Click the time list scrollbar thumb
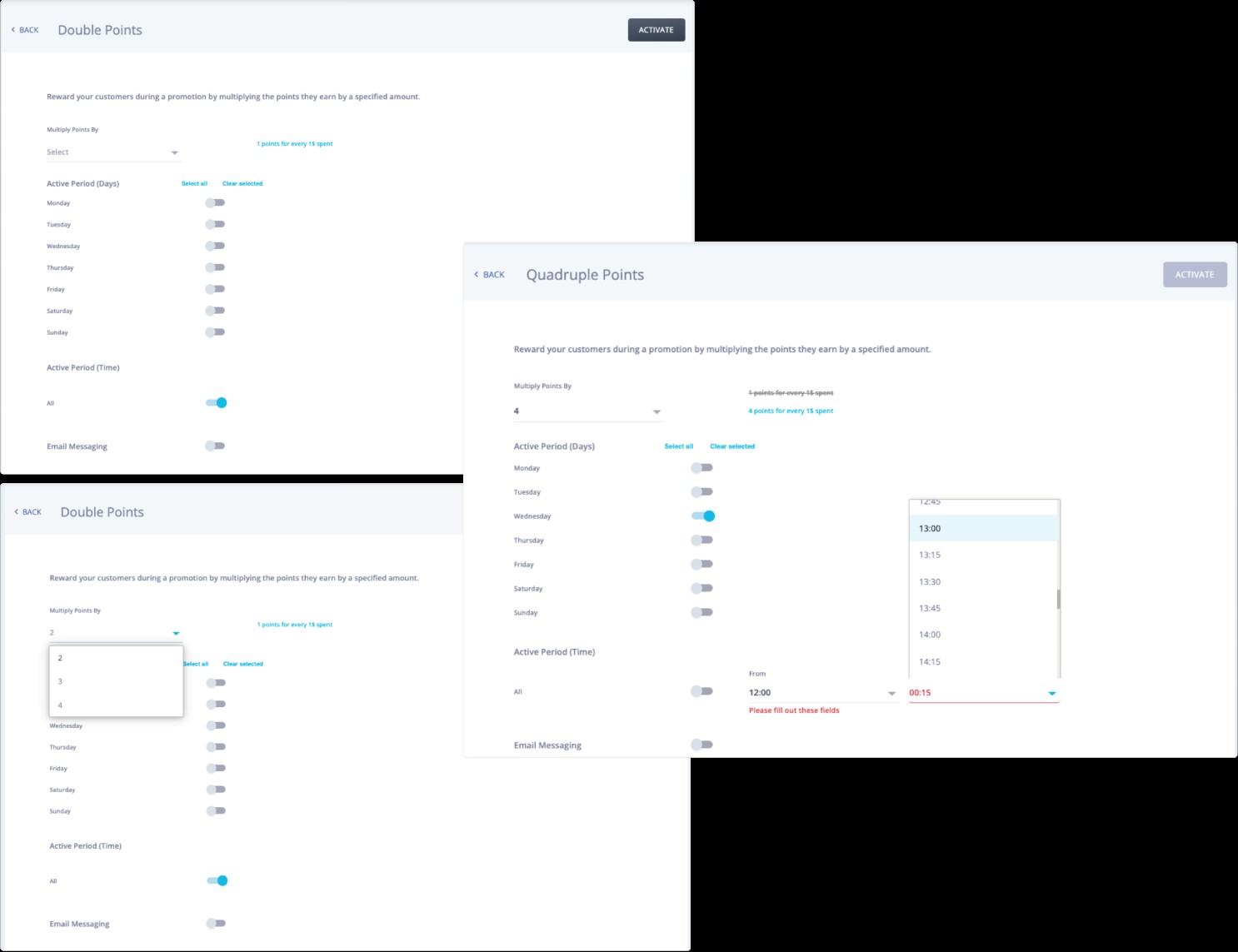 (x=1059, y=600)
